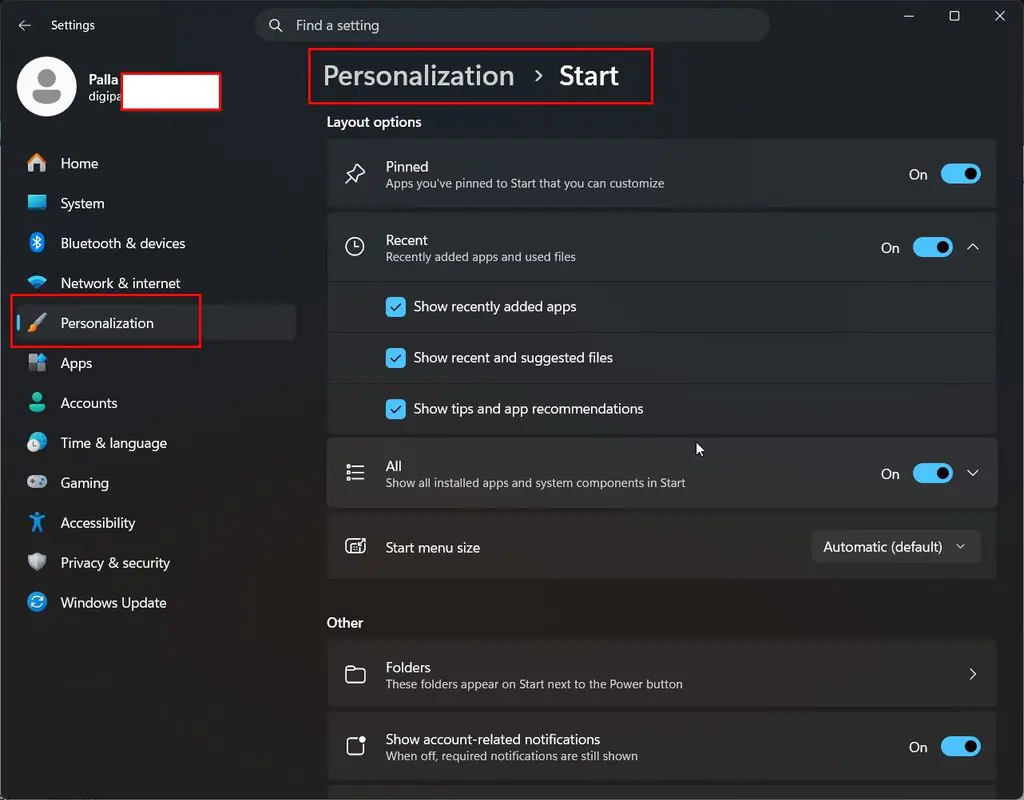
Task: Open Accessibility settings
Action: (155, 522)
